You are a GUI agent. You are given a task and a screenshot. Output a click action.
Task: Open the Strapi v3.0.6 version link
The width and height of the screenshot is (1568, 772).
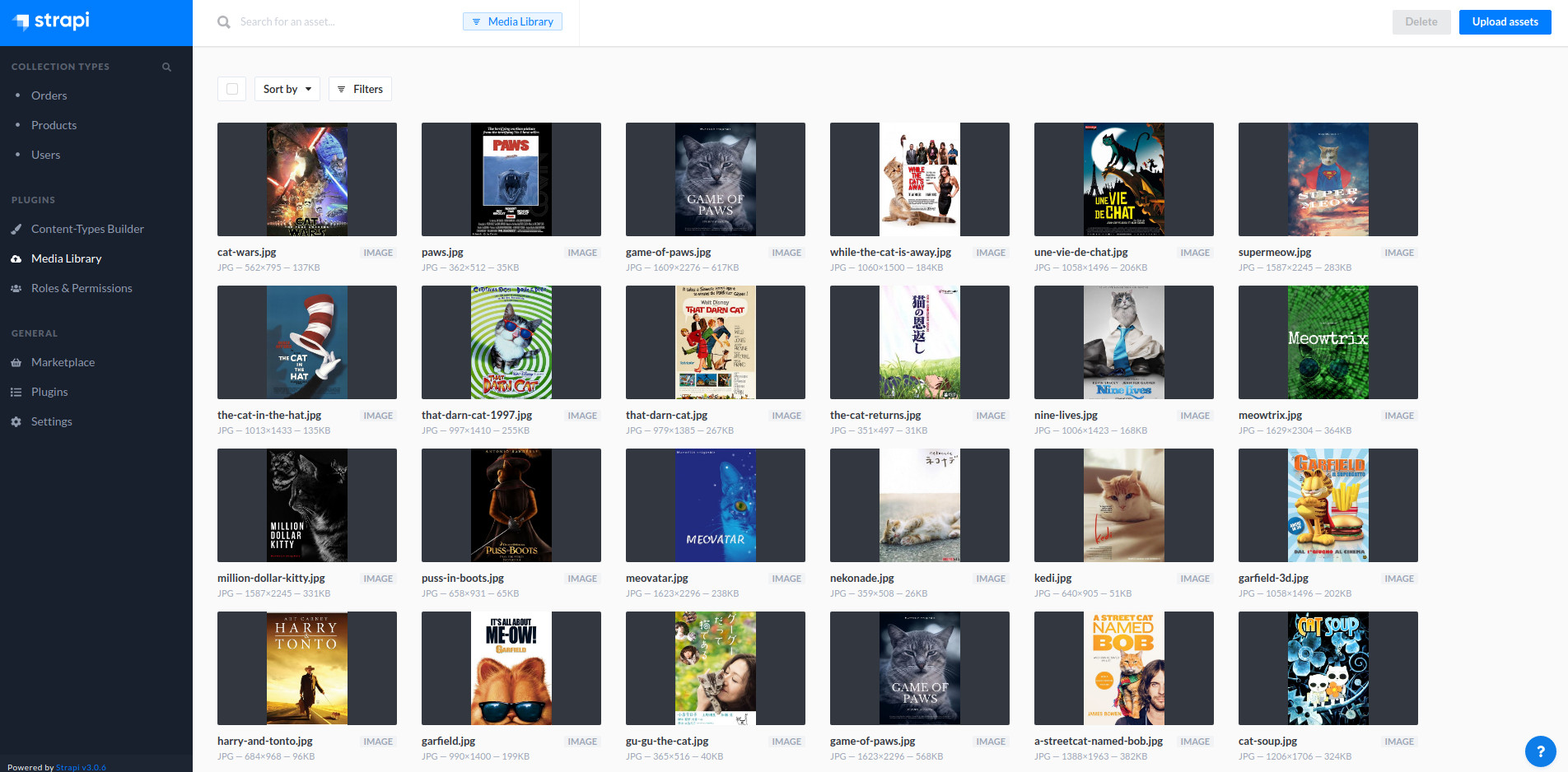(81, 767)
